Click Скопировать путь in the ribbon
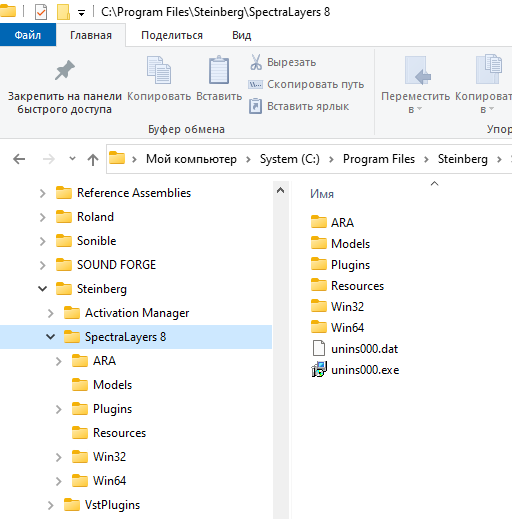Viewport: 512px width, 519px height. 306,84
